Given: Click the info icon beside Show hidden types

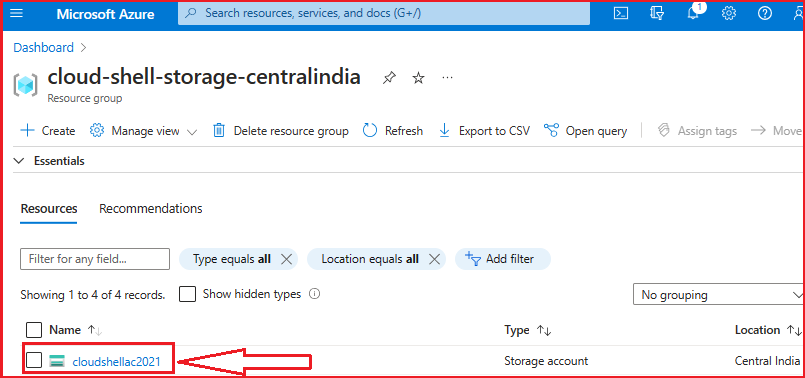Looking at the screenshot, I should (x=315, y=294).
